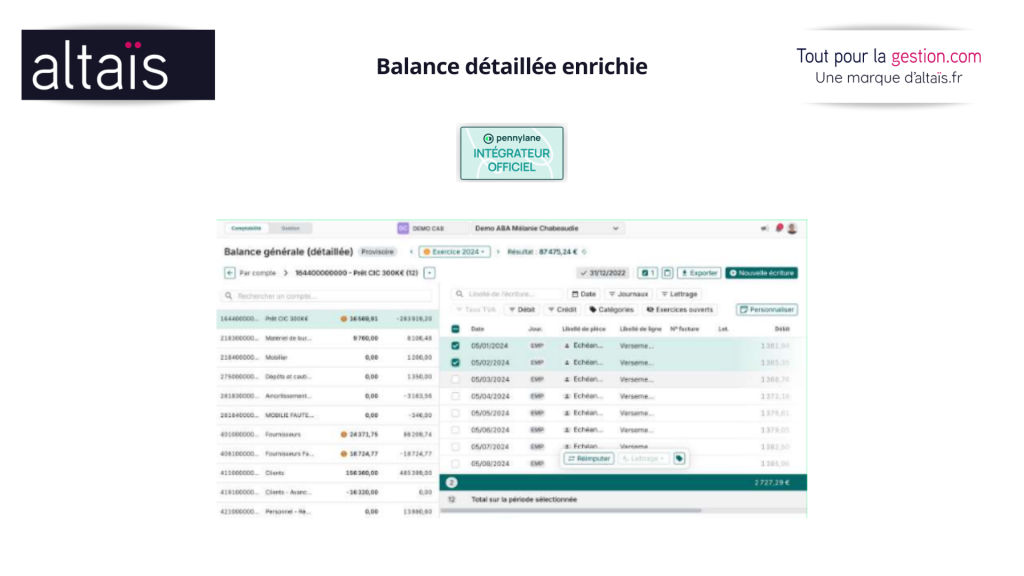The width and height of the screenshot is (1024, 576).
Task: Click the Pennylane Intégrateur Officiel badge
Action: (x=511, y=153)
